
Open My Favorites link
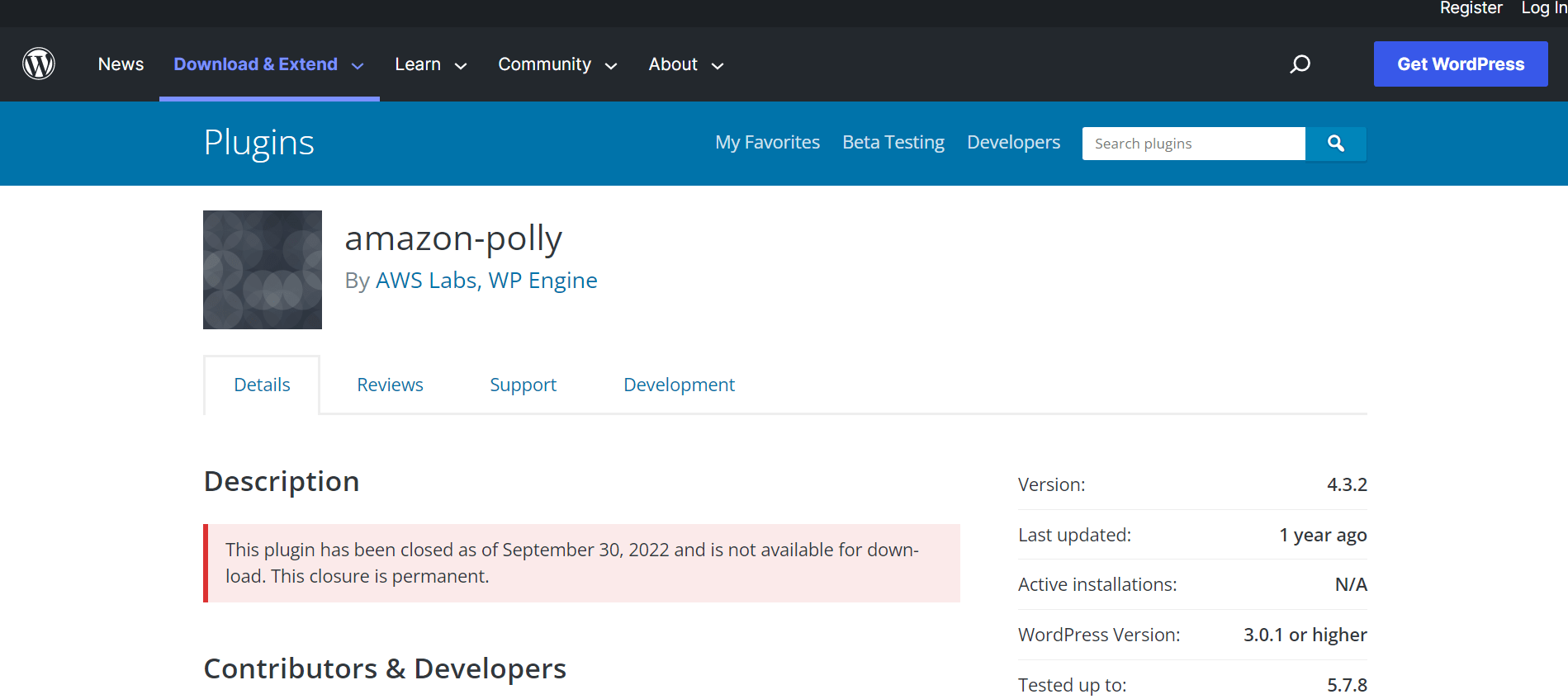pos(767,143)
